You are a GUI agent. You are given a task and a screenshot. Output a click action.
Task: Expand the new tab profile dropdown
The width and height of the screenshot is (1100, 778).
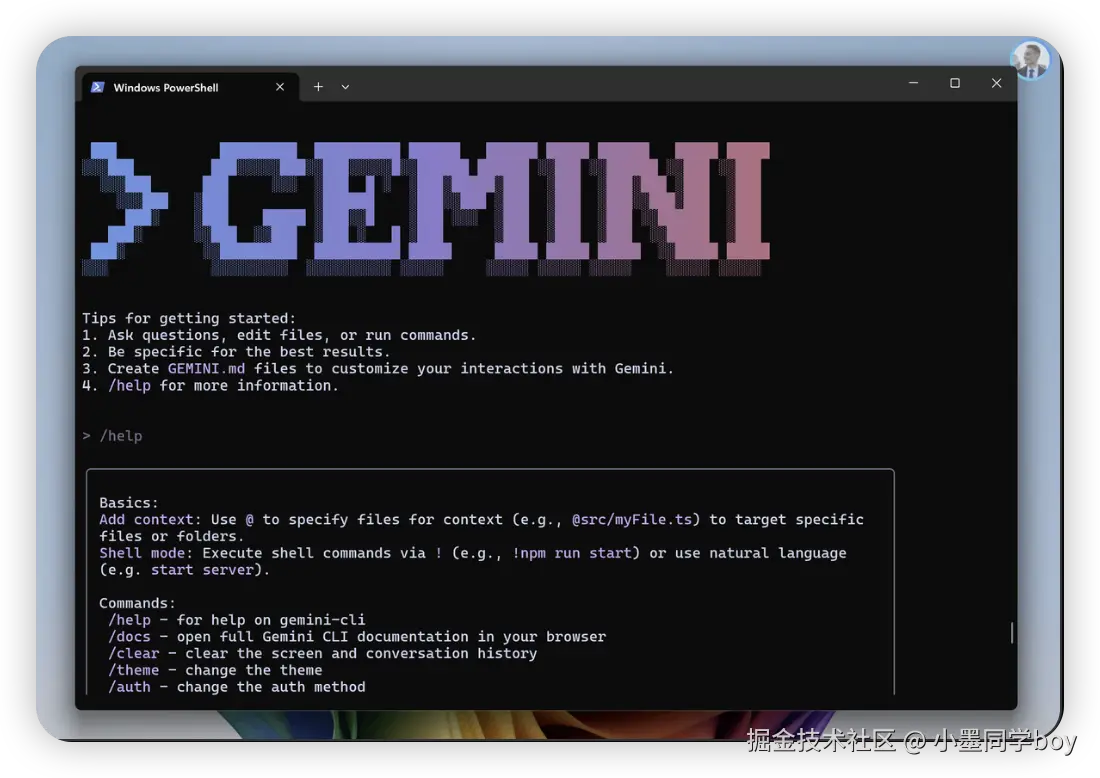[345, 87]
